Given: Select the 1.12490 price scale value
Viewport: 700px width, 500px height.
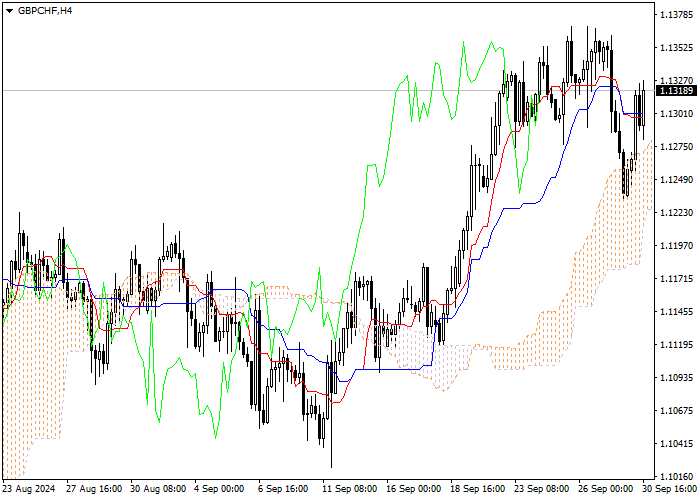Looking at the screenshot, I should pyautogui.click(x=677, y=180).
